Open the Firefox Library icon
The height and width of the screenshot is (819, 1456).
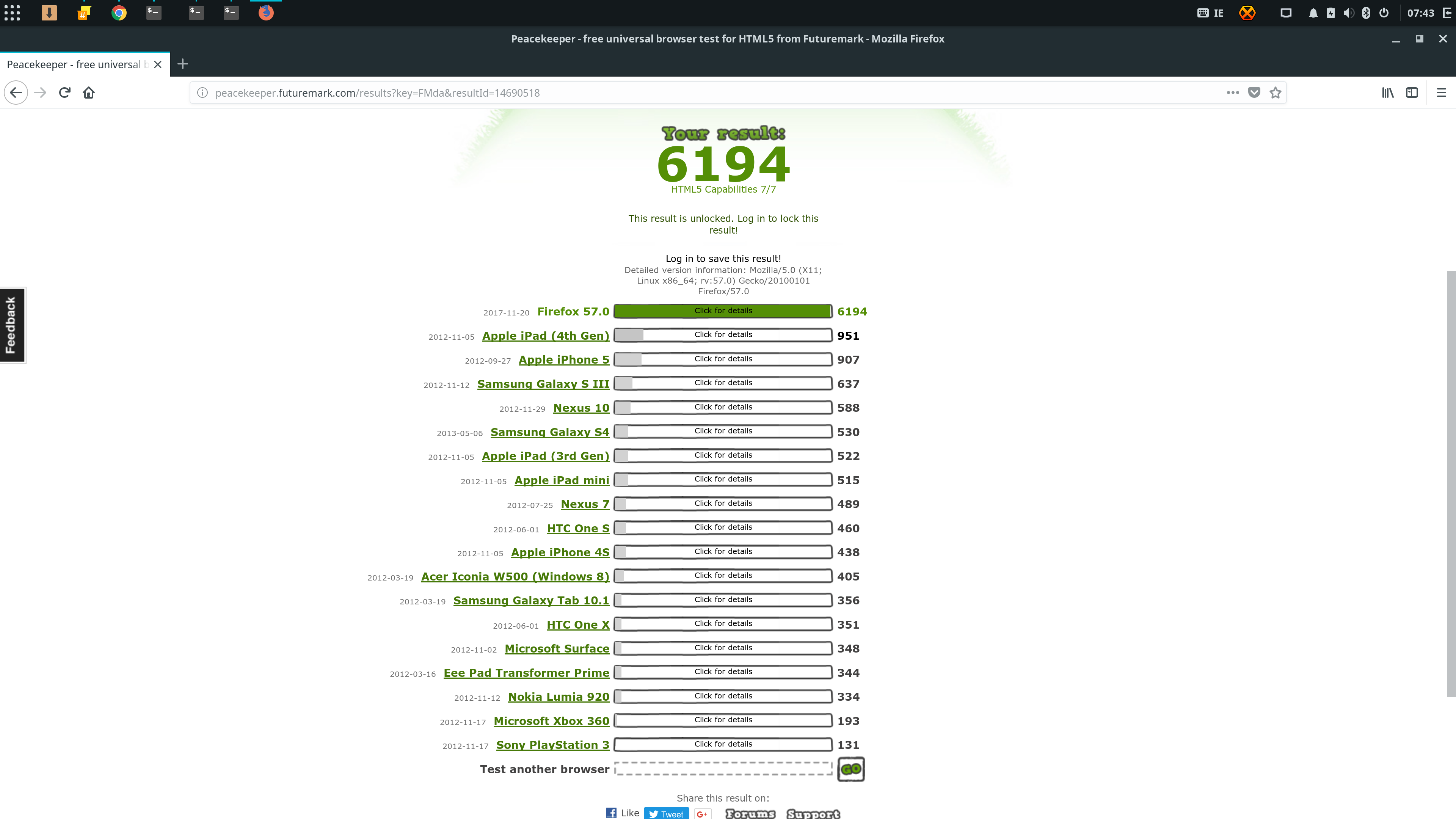[x=1388, y=93]
